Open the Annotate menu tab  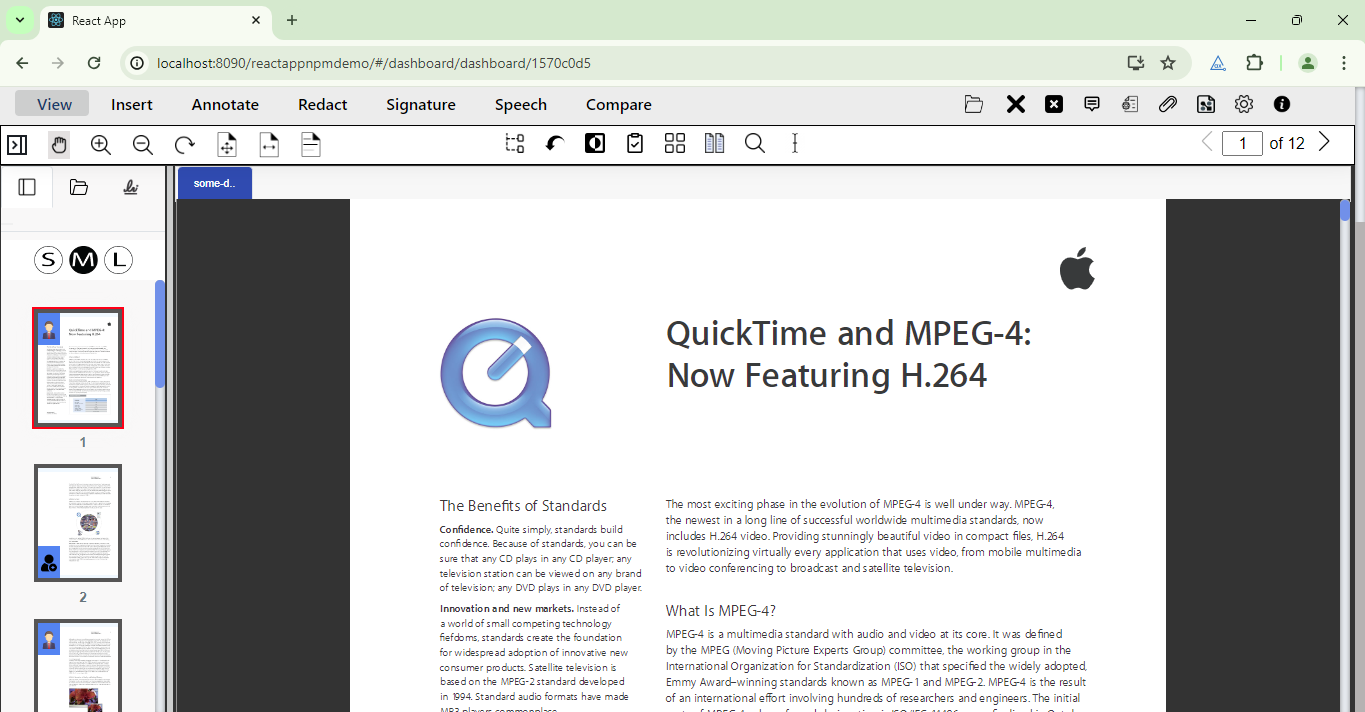tap(225, 104)
